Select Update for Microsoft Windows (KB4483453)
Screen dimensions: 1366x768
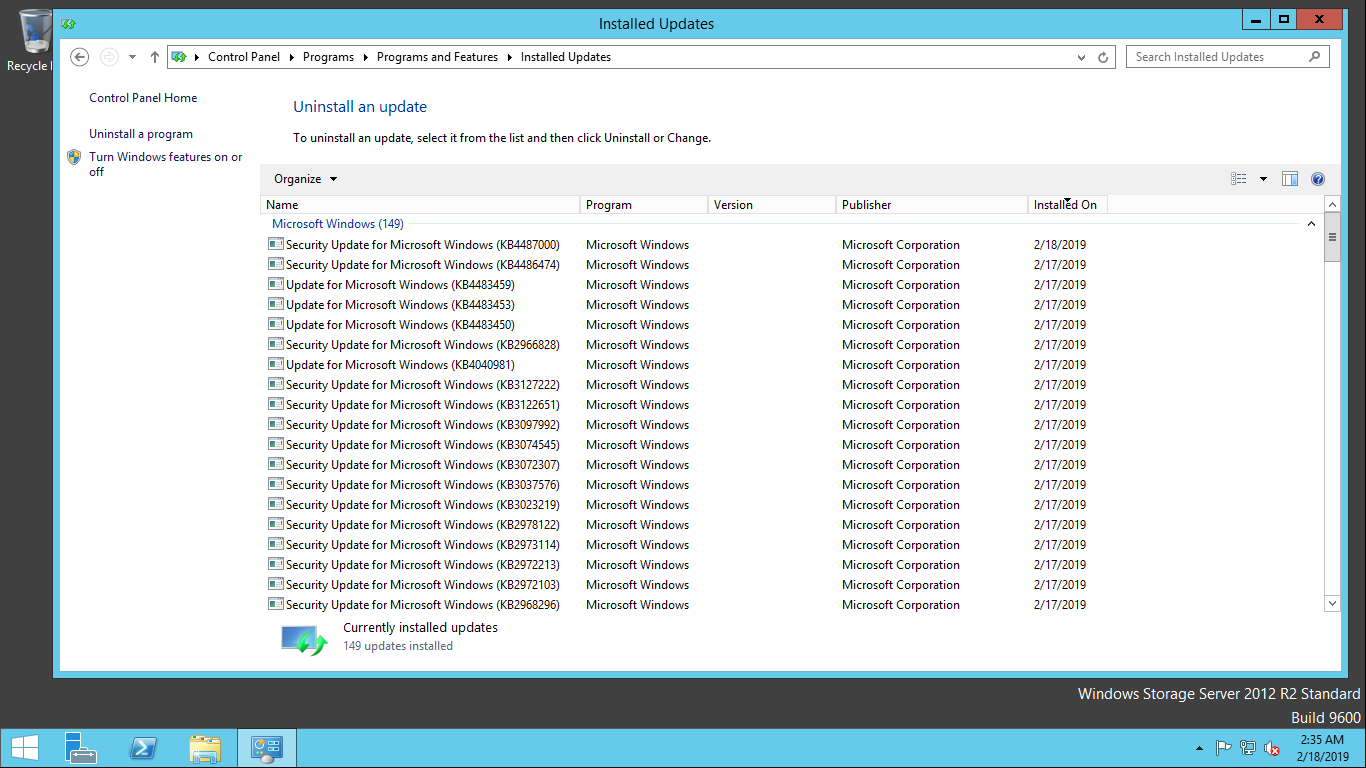[x=400, y=305]
